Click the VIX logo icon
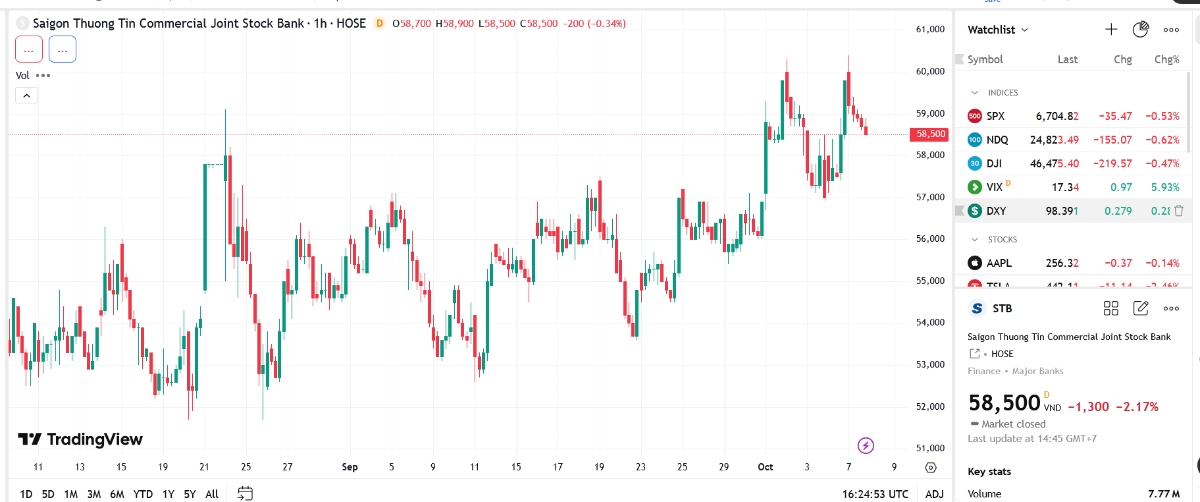Image resolution: width=1200 pixels, height=502 pixels. click(975, 187)
